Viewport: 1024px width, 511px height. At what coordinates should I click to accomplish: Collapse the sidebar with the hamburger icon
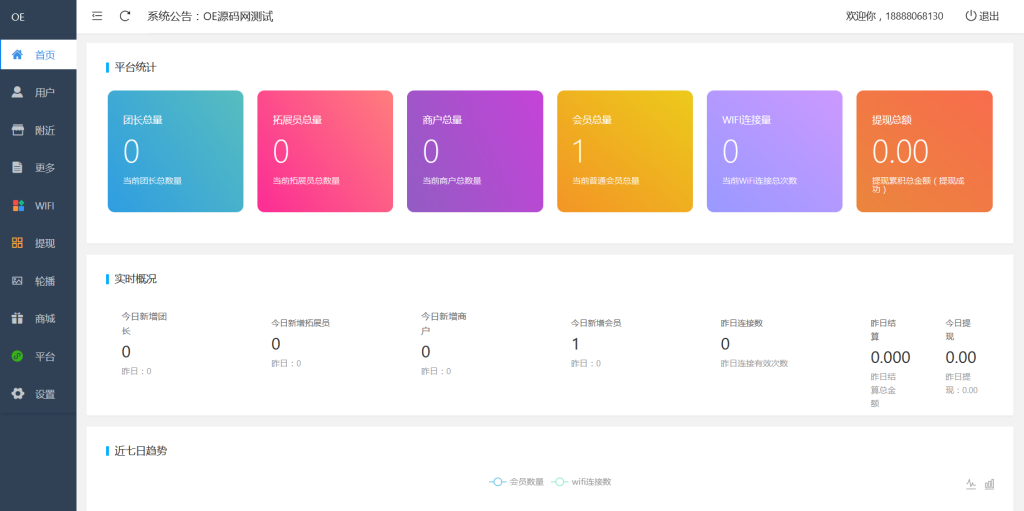click(x=97, y=16)
